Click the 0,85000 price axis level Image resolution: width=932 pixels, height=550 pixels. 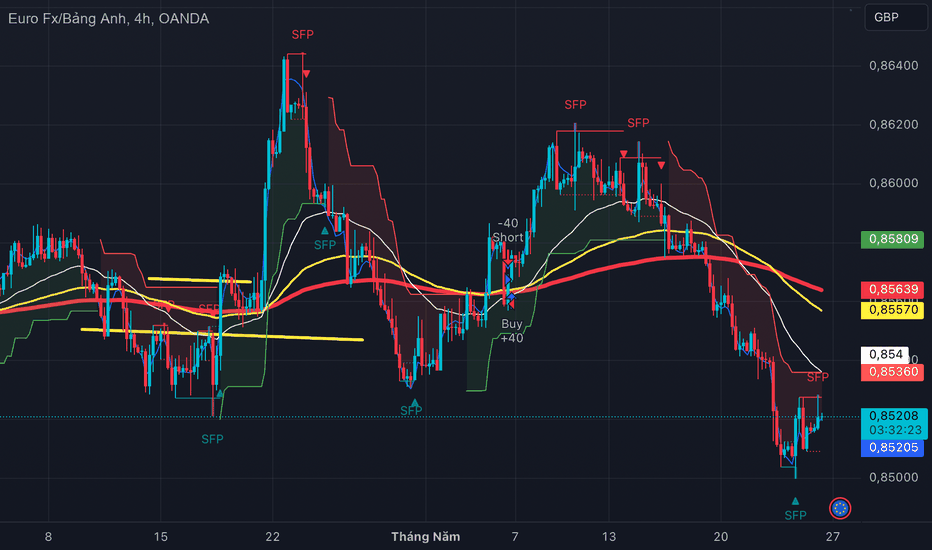893,477
